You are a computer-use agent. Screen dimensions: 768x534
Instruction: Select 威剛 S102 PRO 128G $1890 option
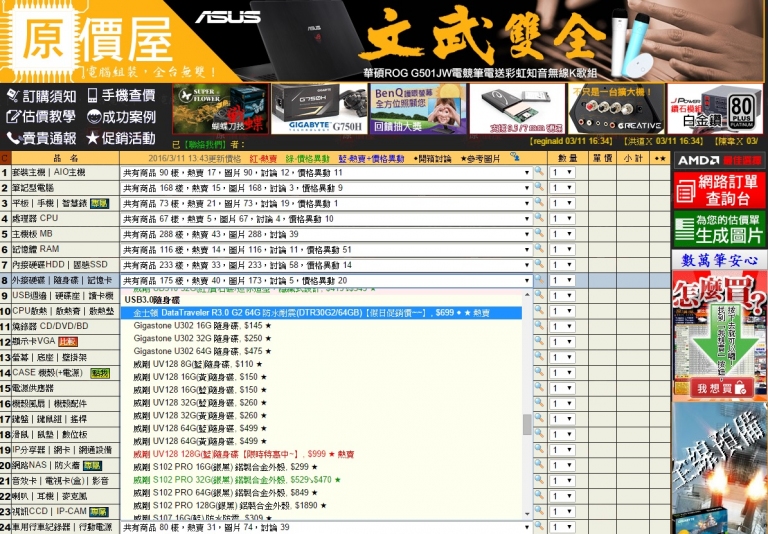(x=321, y=505)
